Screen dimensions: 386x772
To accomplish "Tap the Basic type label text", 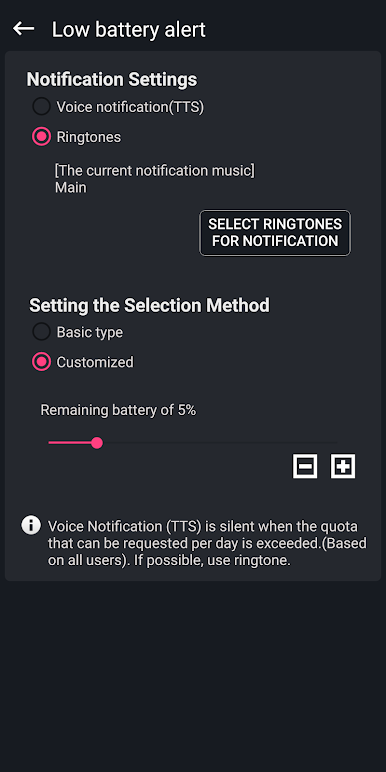I will pos(90,332).
